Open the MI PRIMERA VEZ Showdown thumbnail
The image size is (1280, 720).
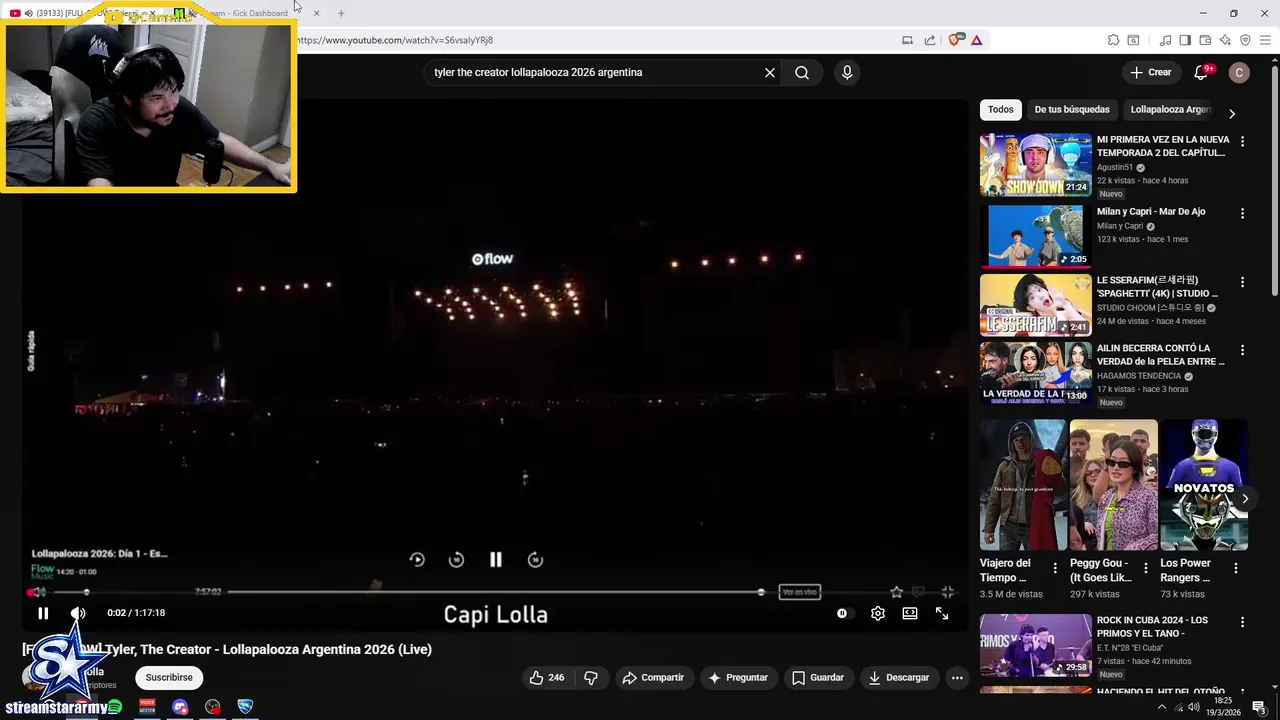point(1036,165)
